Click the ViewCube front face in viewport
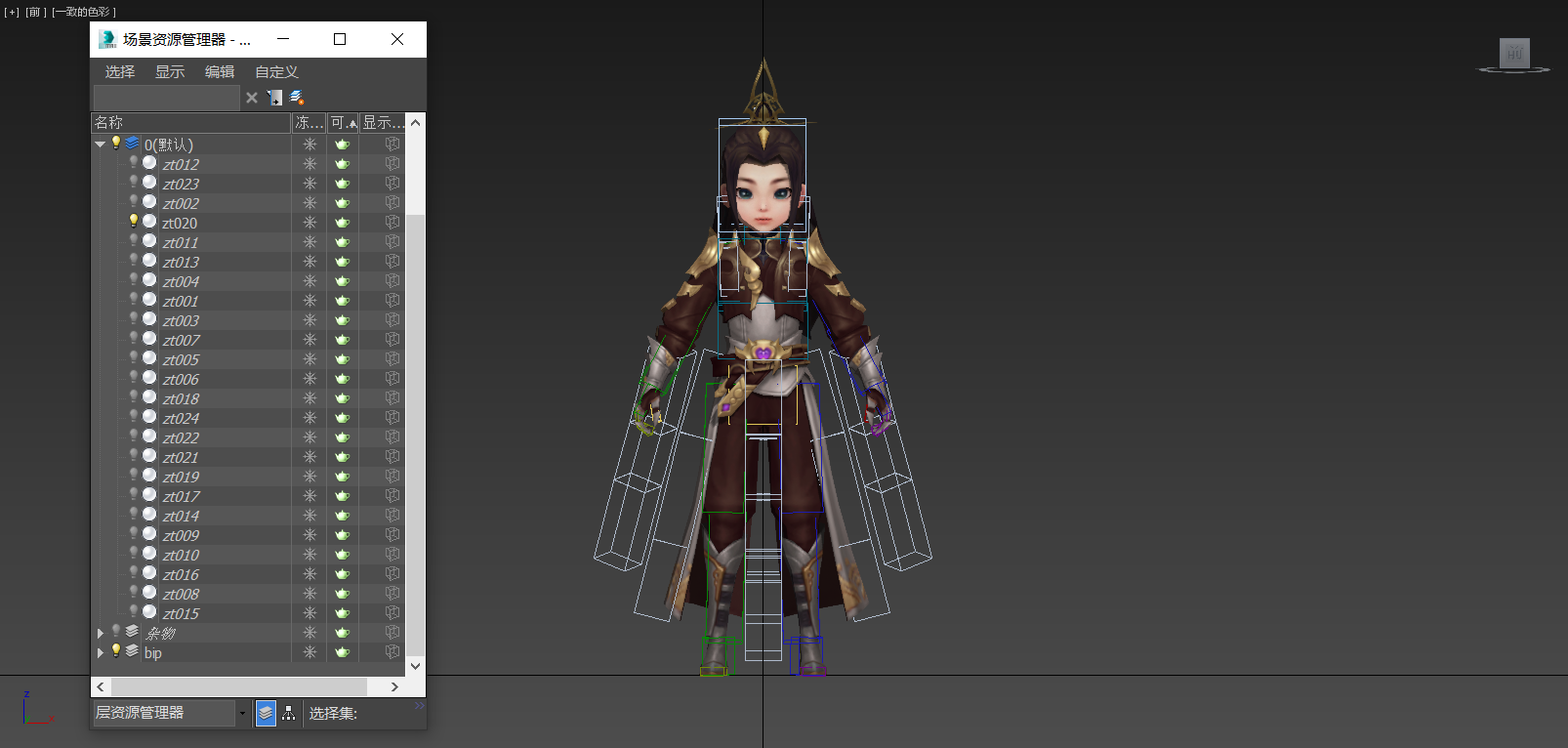The height and width of the screenshot is (748, 1568). point(1514,54)
